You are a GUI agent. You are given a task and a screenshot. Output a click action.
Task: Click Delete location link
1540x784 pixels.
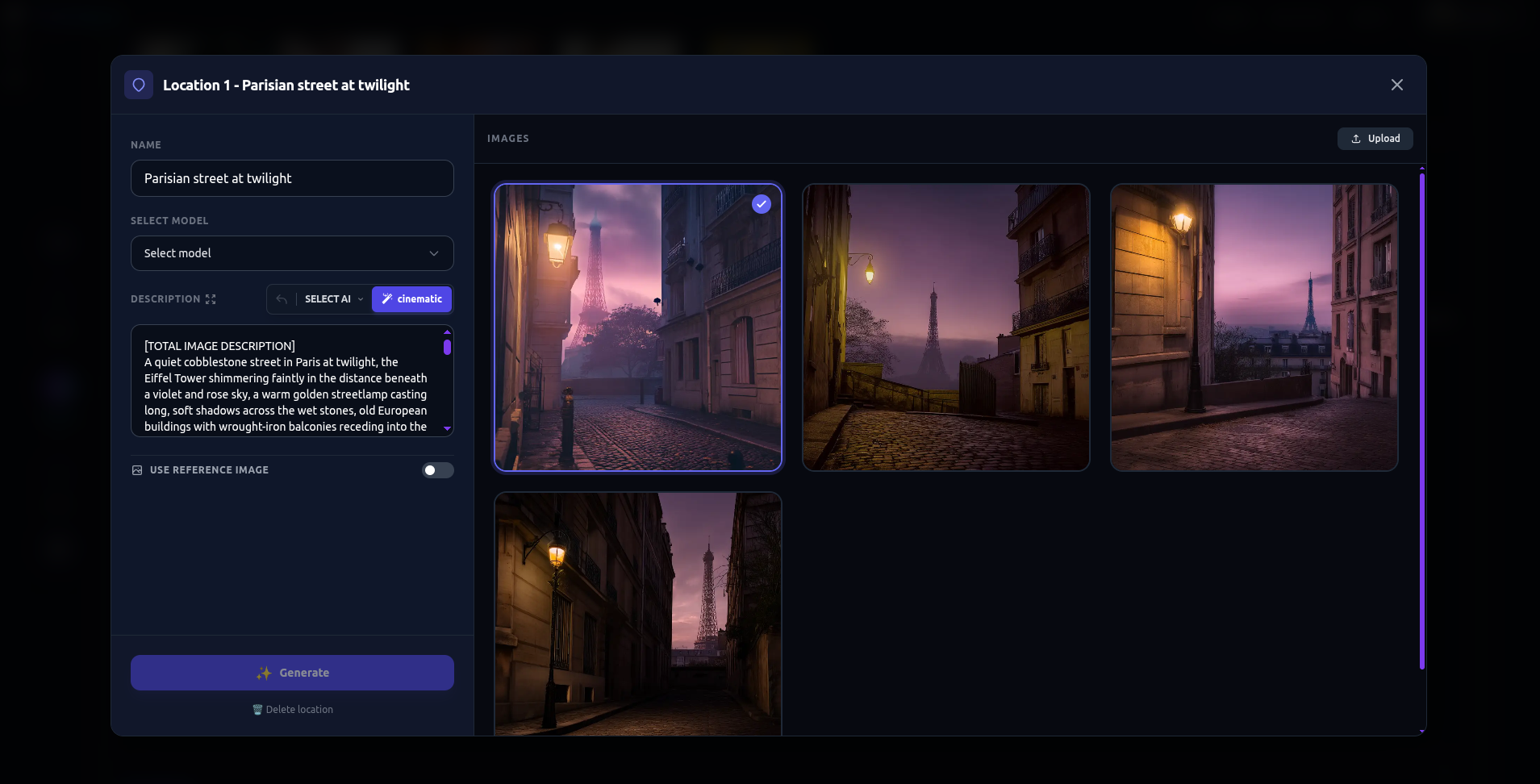292,710
